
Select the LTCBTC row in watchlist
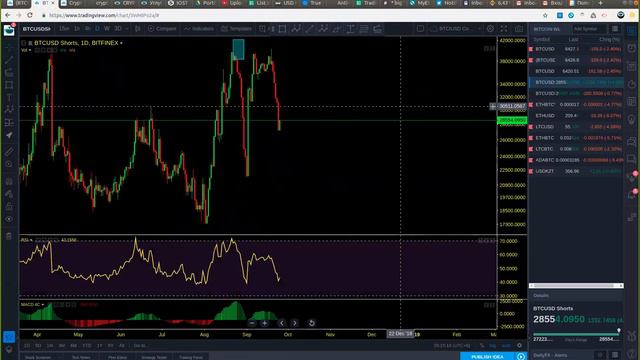pos(576,149)
